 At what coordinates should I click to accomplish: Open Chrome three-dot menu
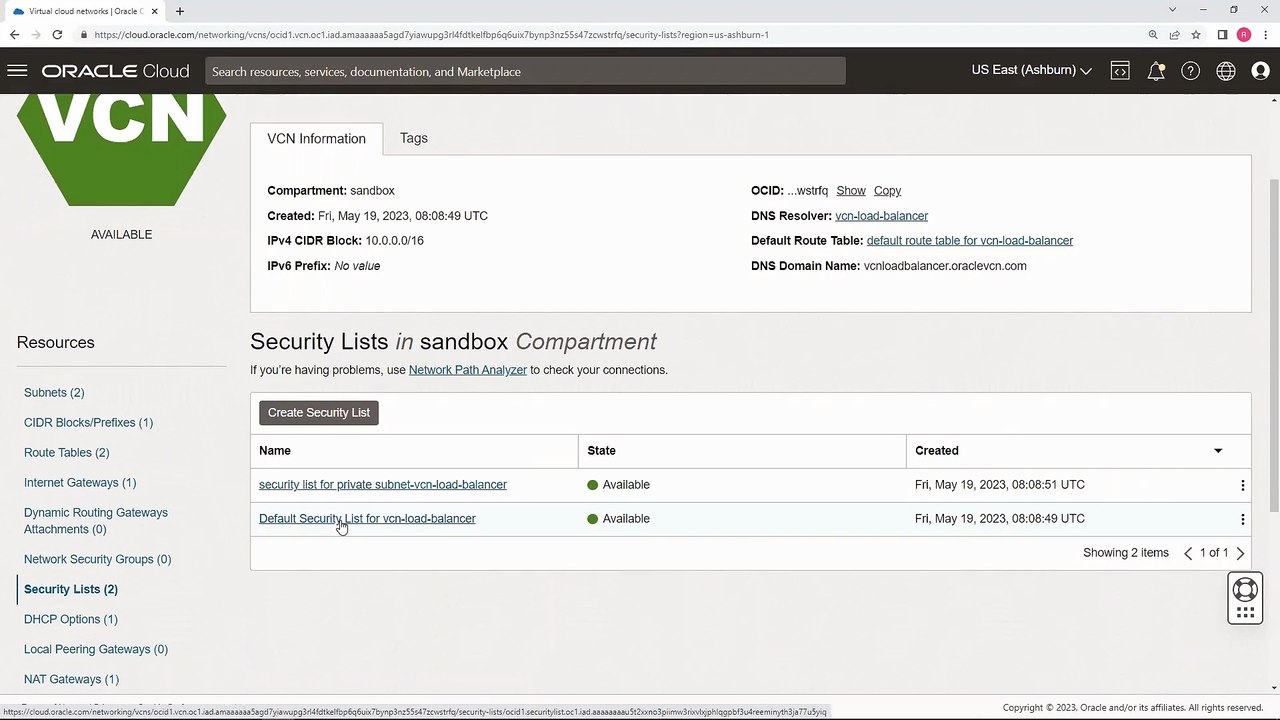click(x=1265, y=35)
